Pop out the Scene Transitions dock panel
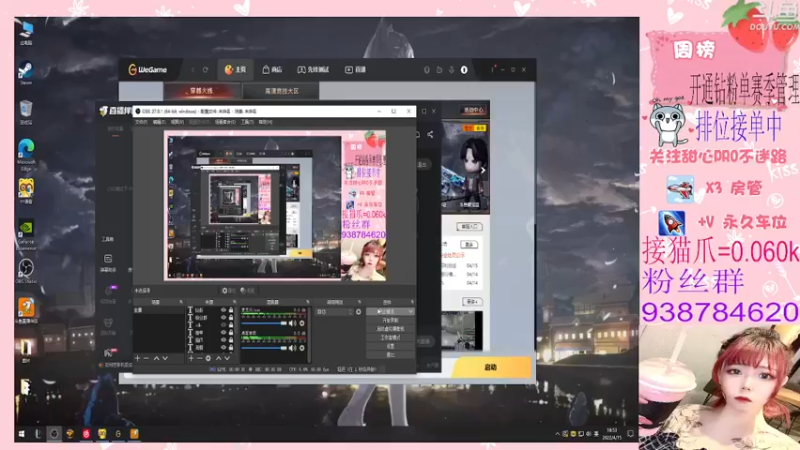 pos(359,302)
